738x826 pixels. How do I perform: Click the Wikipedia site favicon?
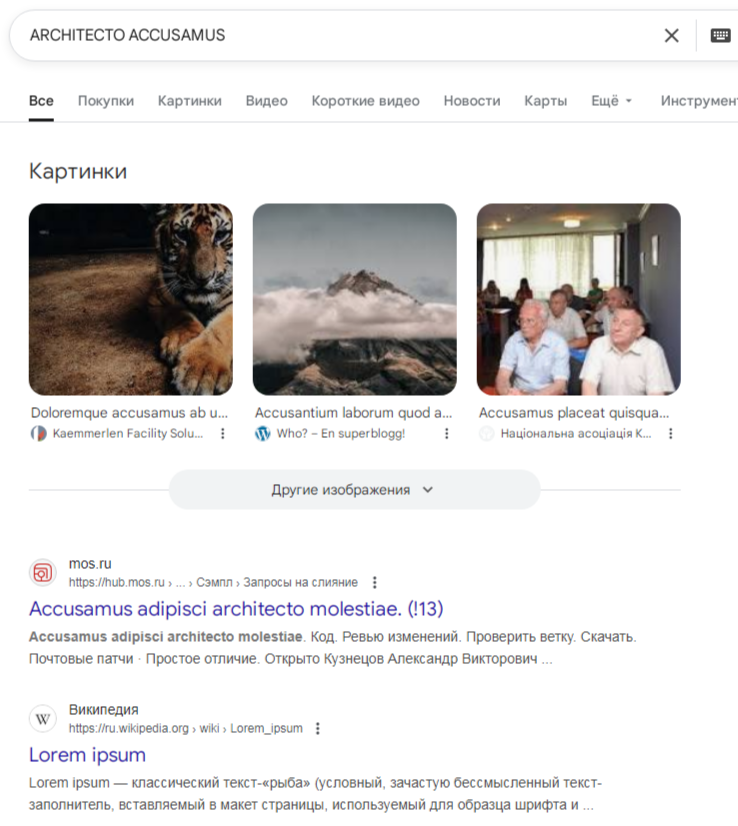coord(43,719)
